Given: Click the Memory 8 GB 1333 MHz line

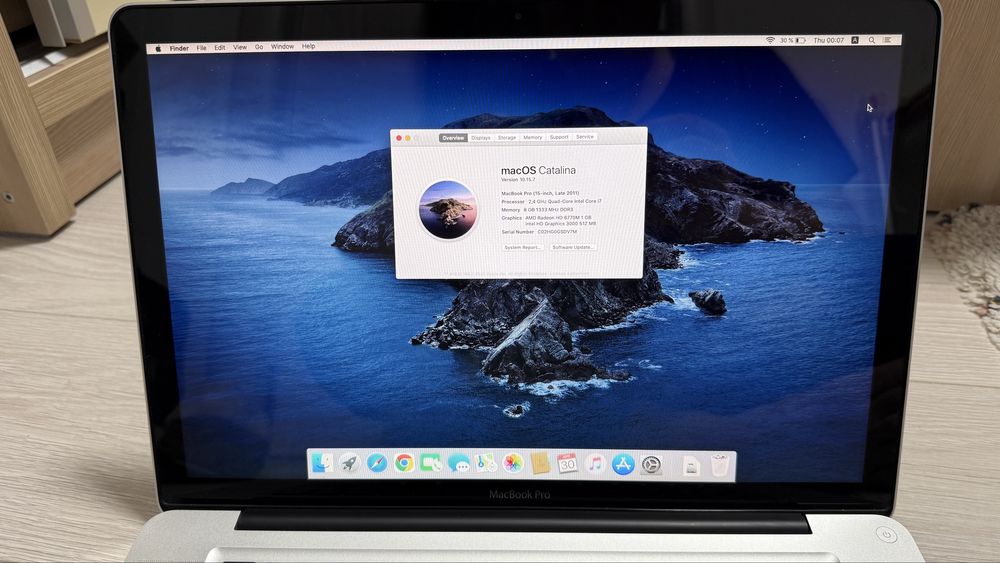Looking at the screenshot, I should pyautogui.click(x=537, y=210).
